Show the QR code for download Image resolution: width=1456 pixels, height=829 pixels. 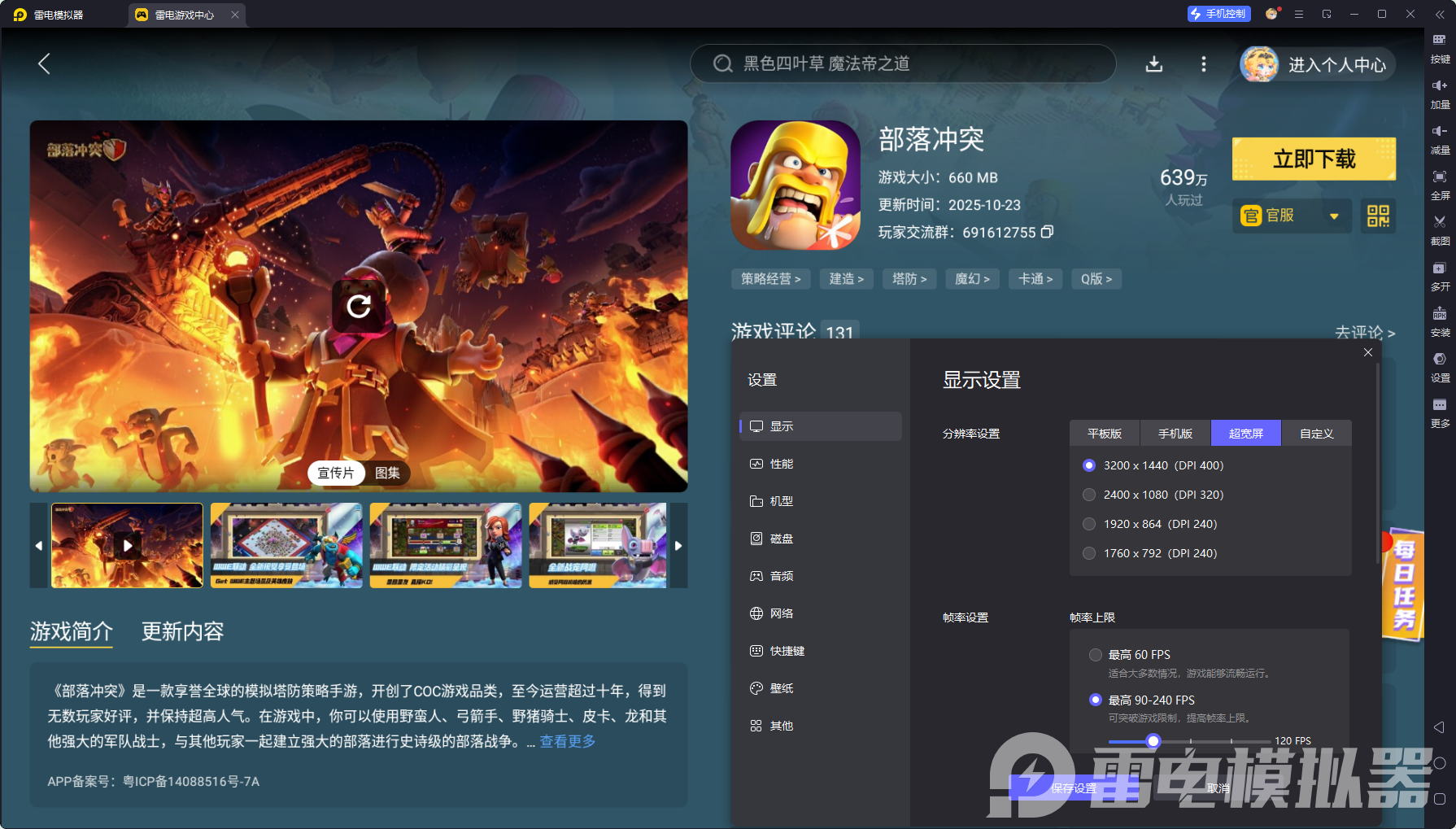point(1378,216)
